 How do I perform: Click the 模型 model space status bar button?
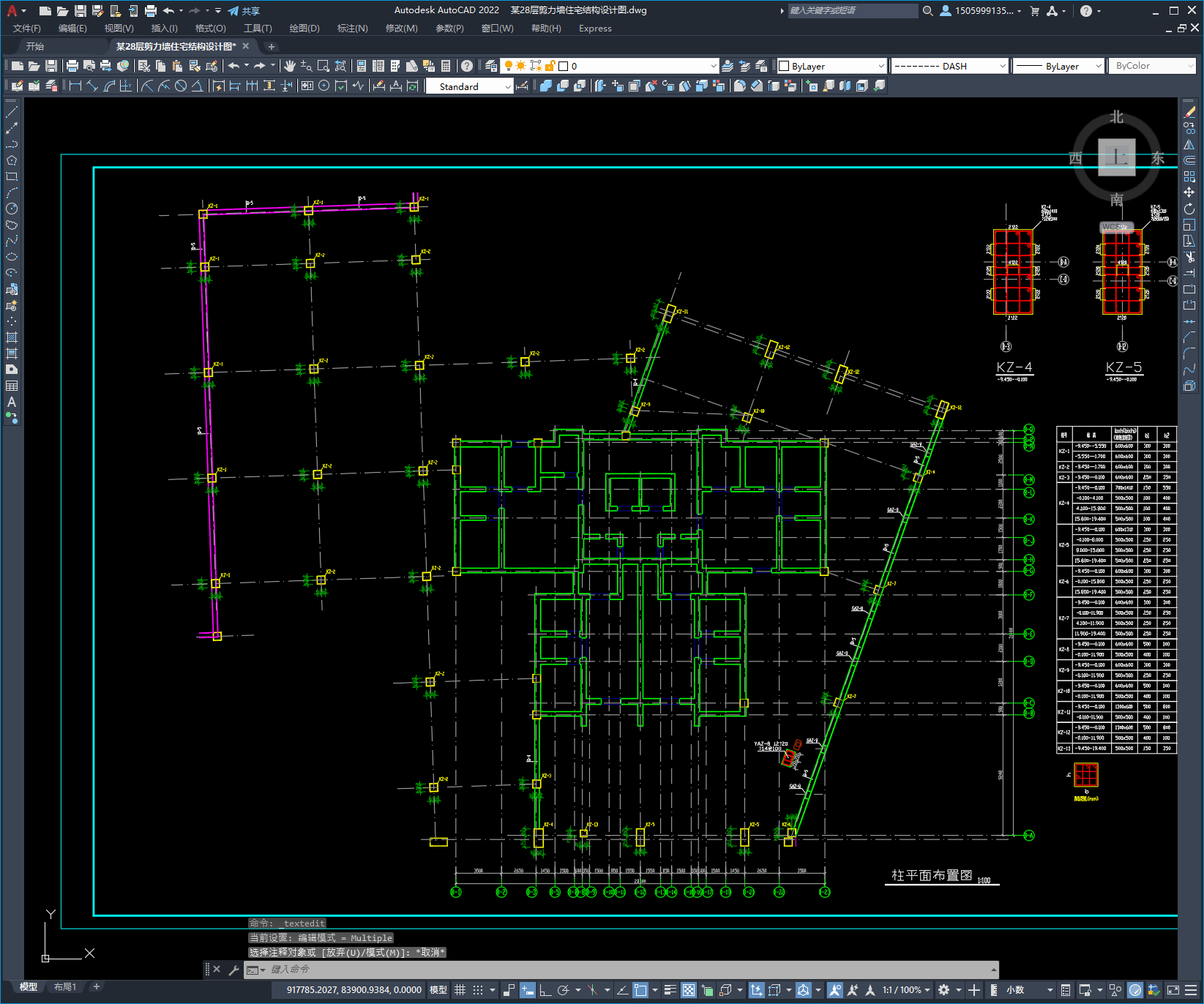point(438,990)
